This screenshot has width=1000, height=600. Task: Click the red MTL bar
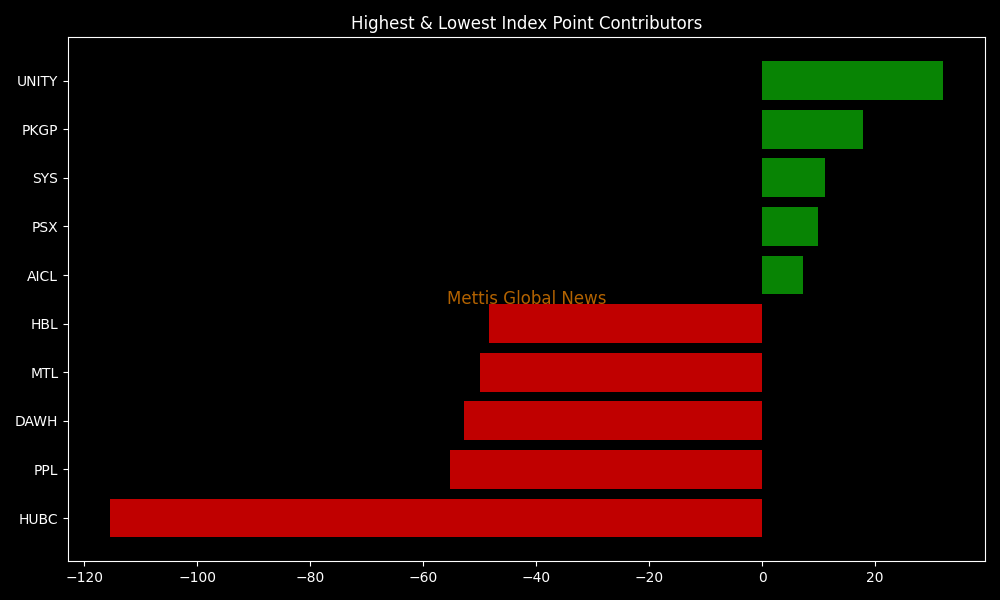click(x=621, y=372)
